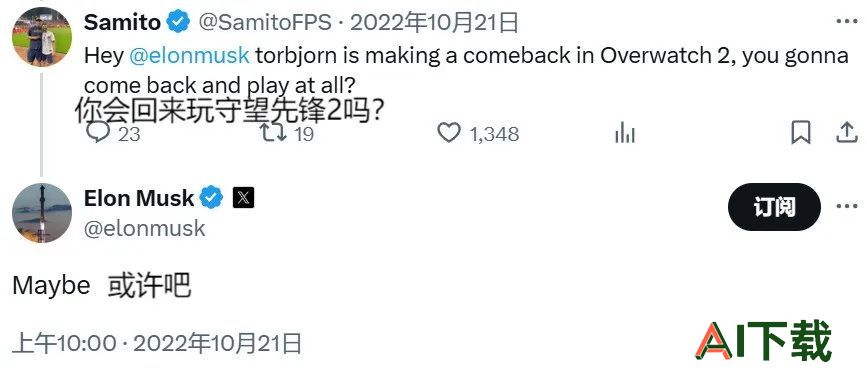867x368 pixels.
Task: Open Samito's profile picture
Action: pos(42,36)
